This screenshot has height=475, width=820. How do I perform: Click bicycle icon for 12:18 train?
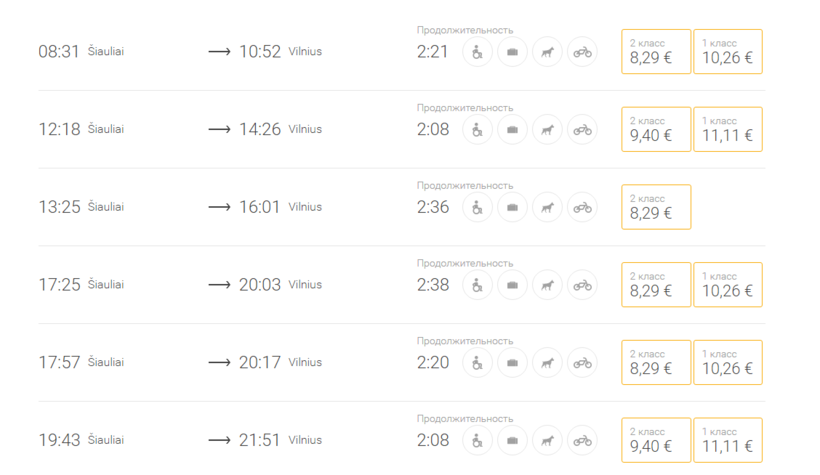click(x=582, y=130)
